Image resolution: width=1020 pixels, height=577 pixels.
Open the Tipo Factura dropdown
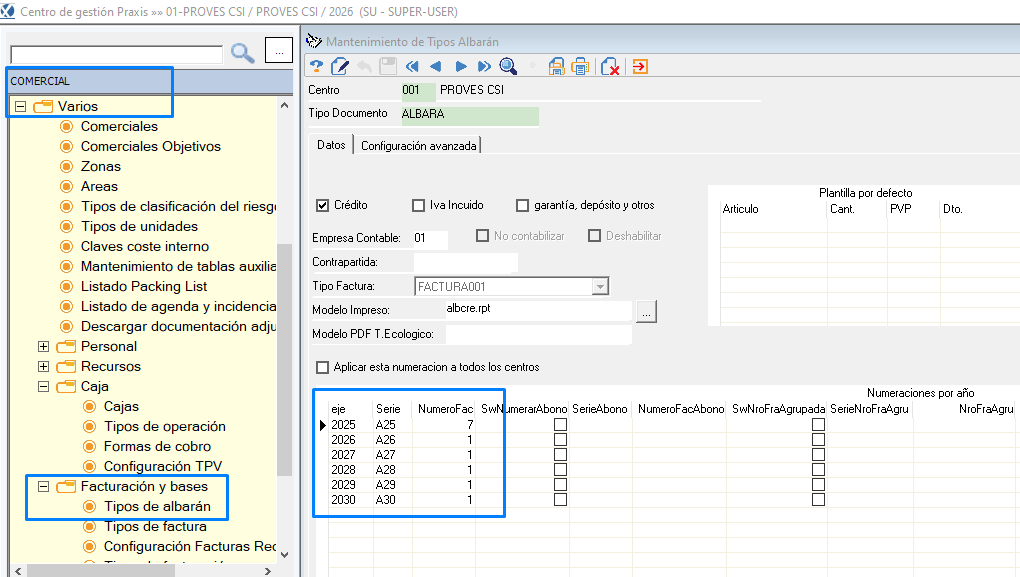click(x=600, y=286)
